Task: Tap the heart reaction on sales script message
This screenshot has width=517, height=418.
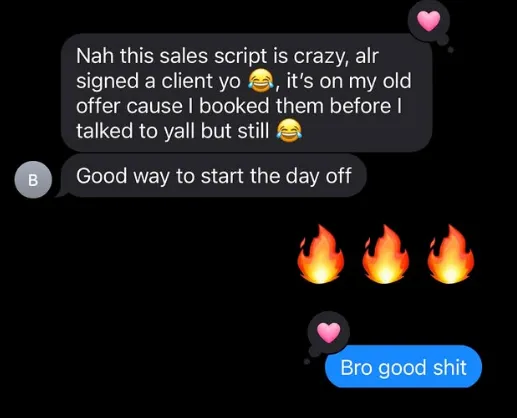Action: [x=429, y=21]
